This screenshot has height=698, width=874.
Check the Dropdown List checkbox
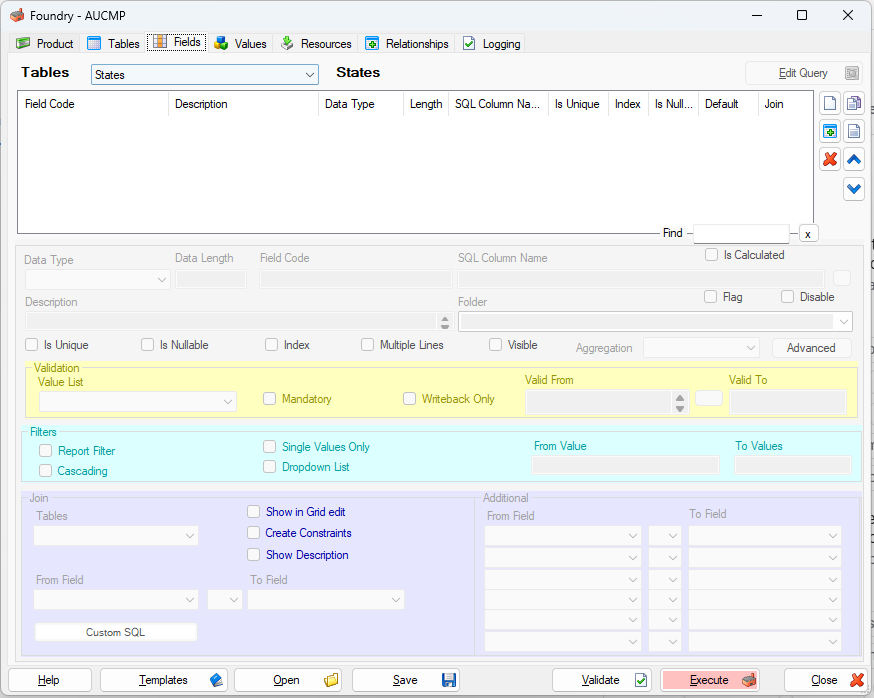[x=269, y=467]
